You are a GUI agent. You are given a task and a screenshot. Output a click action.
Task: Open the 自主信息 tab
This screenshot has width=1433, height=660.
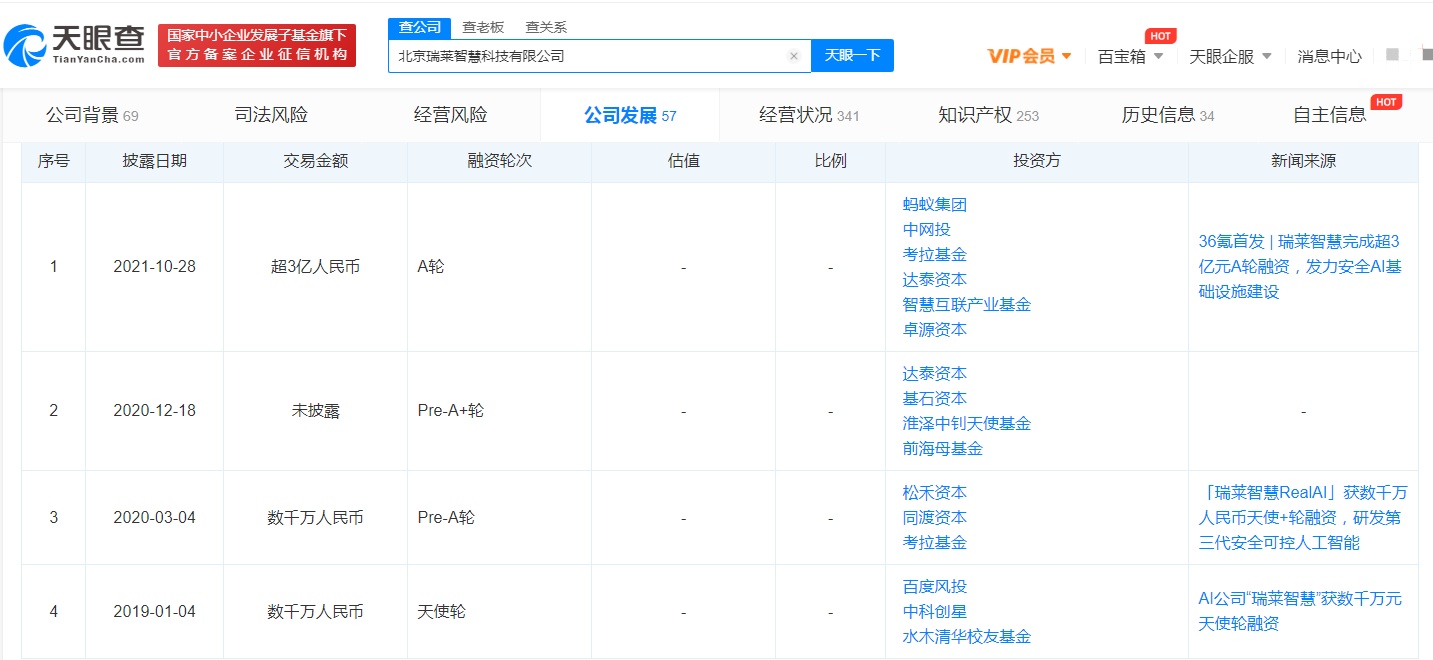pyautogui.click(x=1329, y=115)
